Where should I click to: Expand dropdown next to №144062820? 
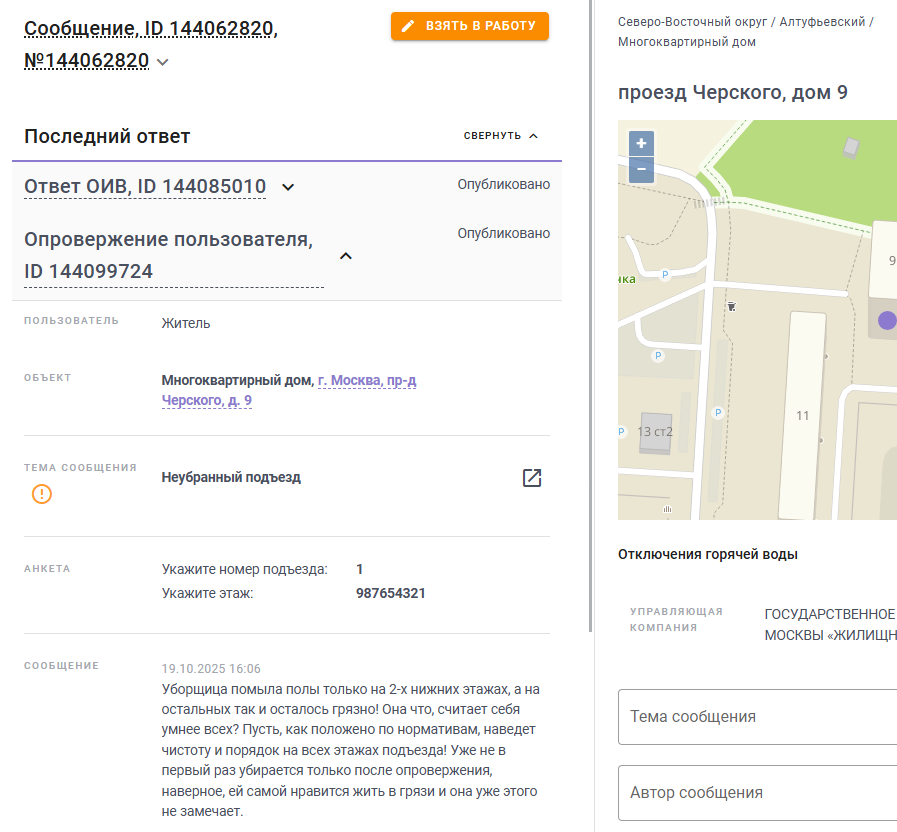(x=163, y=62)
